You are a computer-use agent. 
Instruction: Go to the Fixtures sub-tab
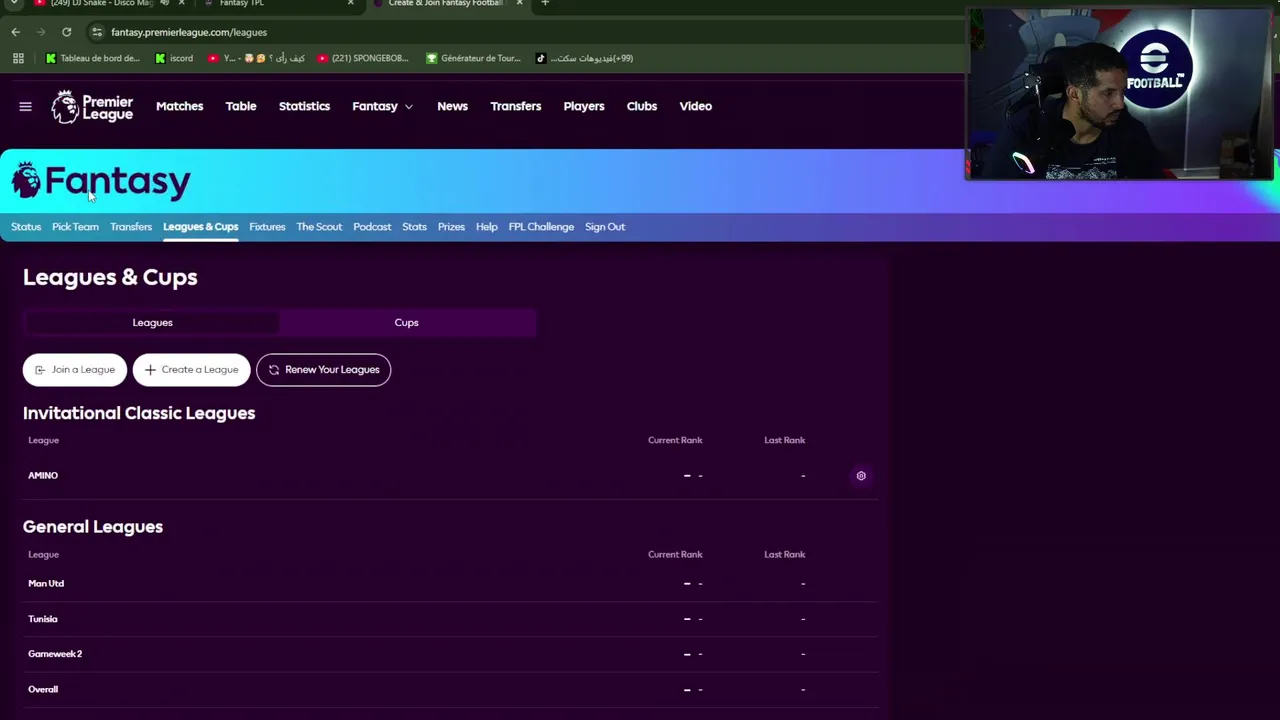point(267,227)
